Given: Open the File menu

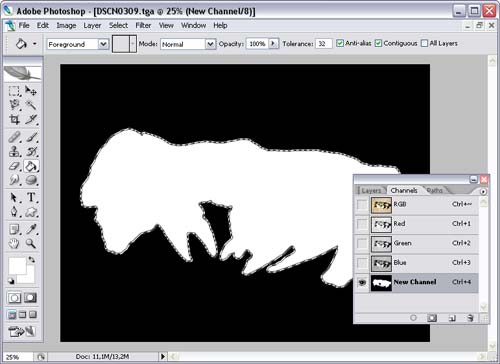Looking at the screenshot, I should 24,26.
